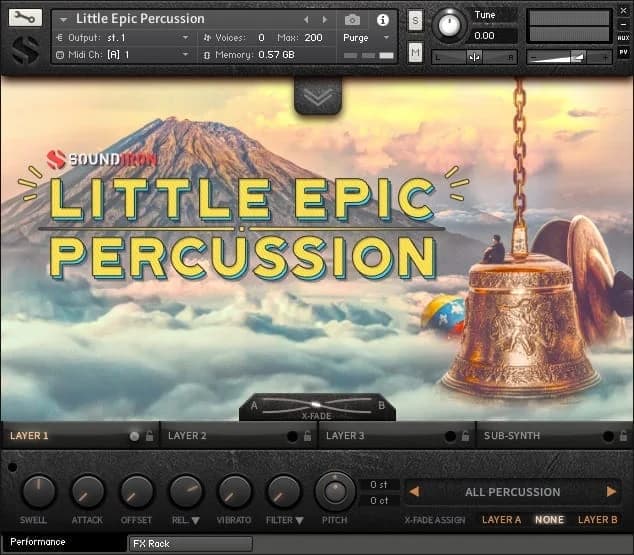Toggle Layer 2 lock icon
Viewport: 634px width, 555px height.
(308, 436)
